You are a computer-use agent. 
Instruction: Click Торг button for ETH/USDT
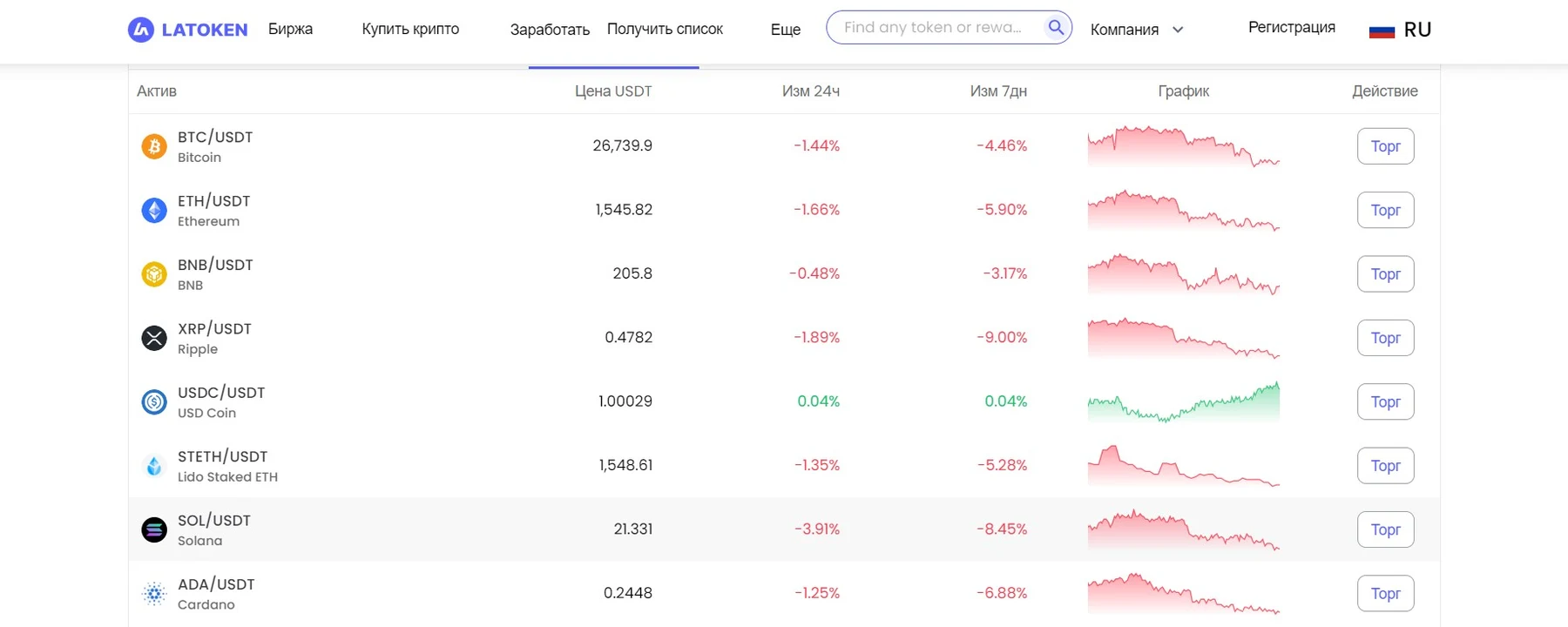[1385, 210]
